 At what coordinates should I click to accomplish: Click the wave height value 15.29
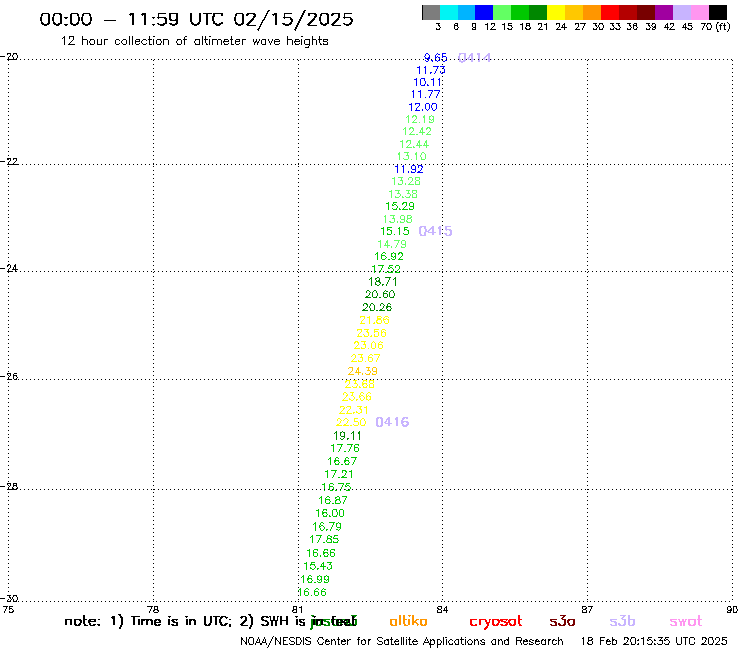click(x=400, y=206)
